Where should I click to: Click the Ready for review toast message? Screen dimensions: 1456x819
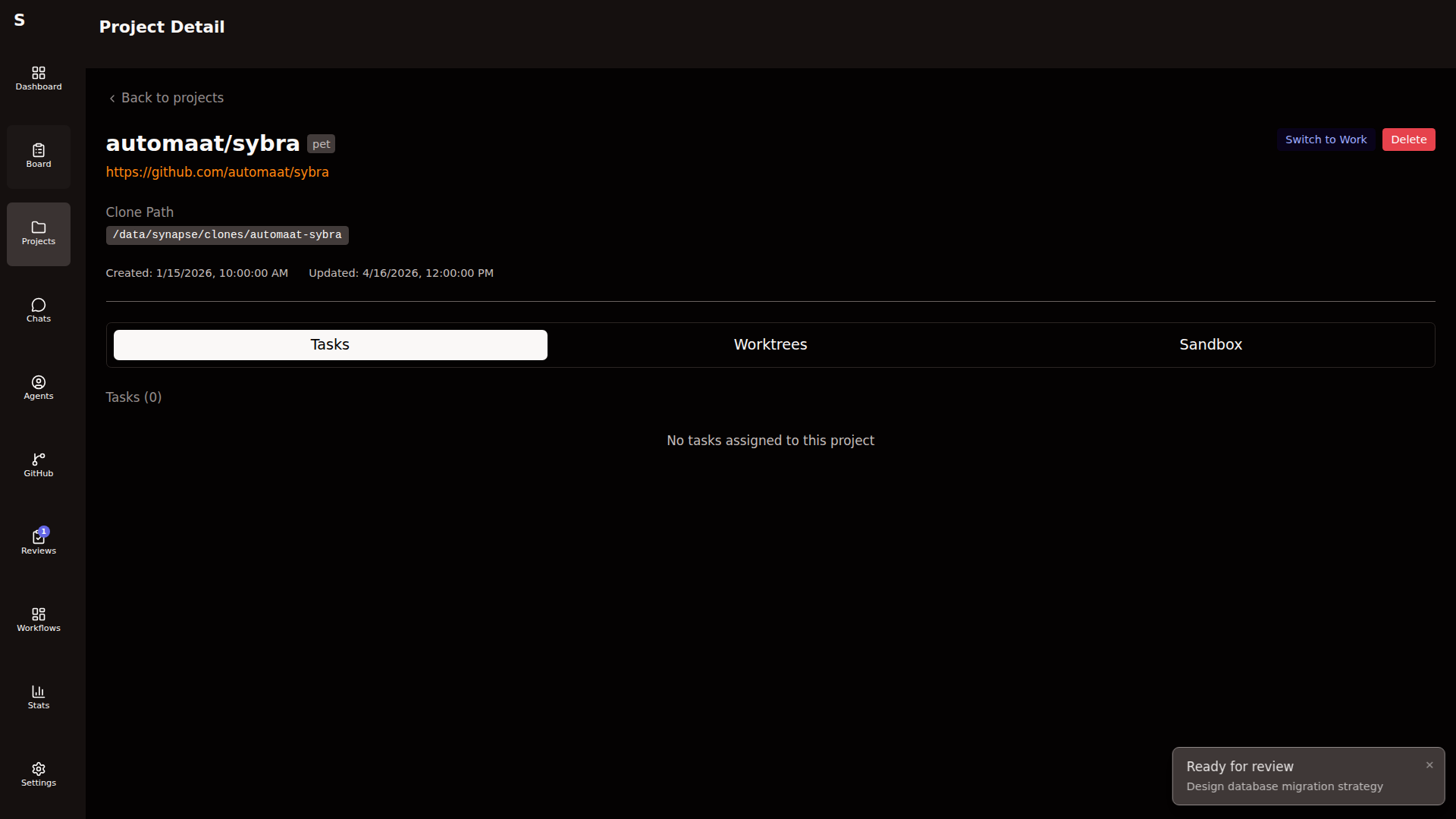click(x=1284, y=777)
